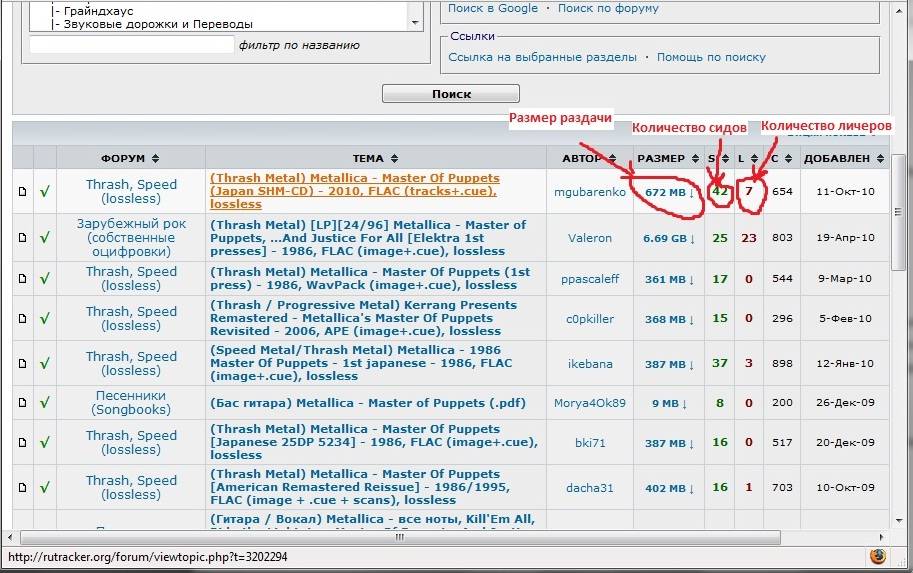Screen dimensions: 913x573
Task: Sort results by the ТЕМА column header
Action: click(x=375, y=158)
